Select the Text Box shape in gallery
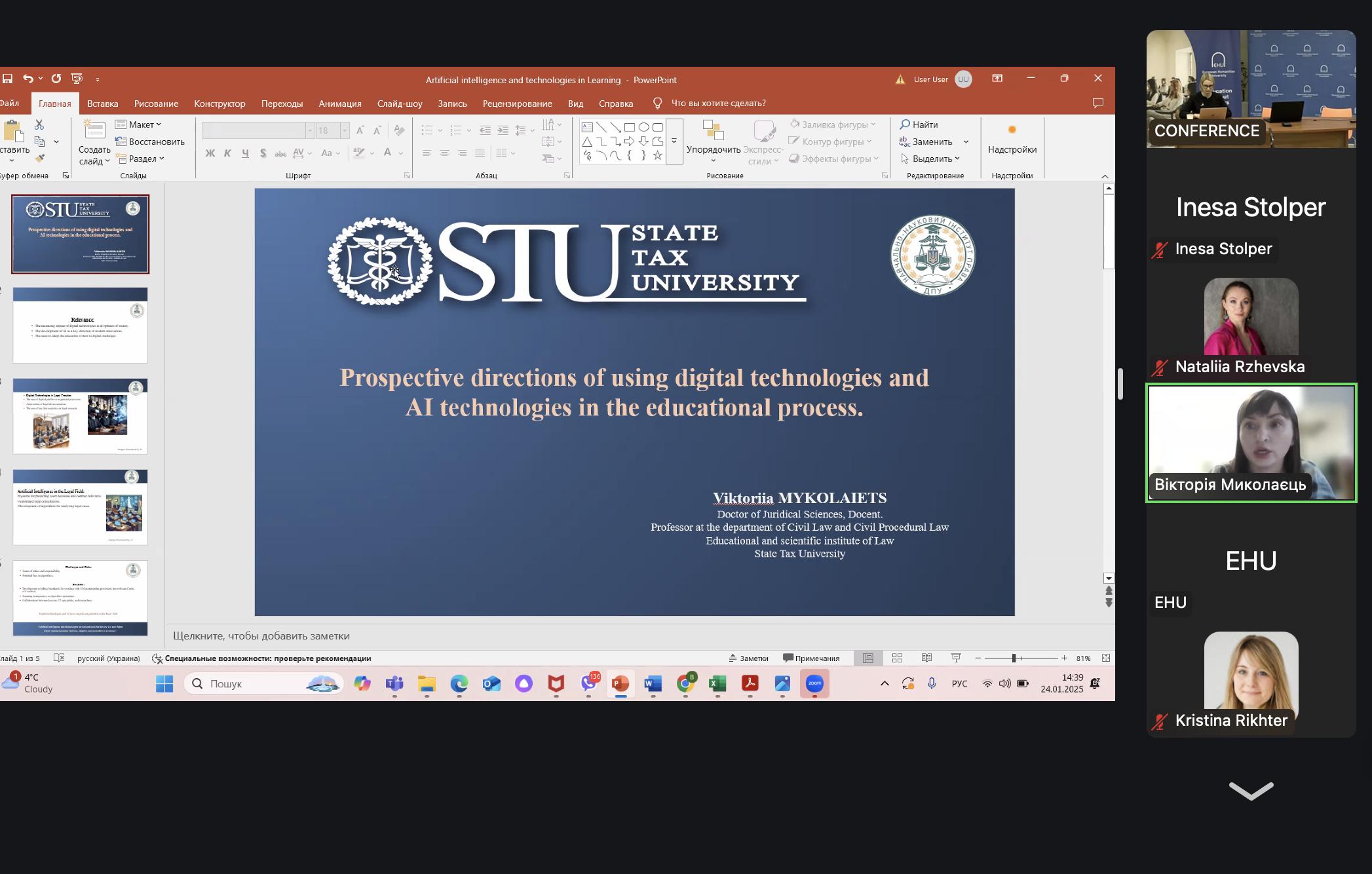The image size is (1372, 874). pyautogui.click(x=587, y=127)
